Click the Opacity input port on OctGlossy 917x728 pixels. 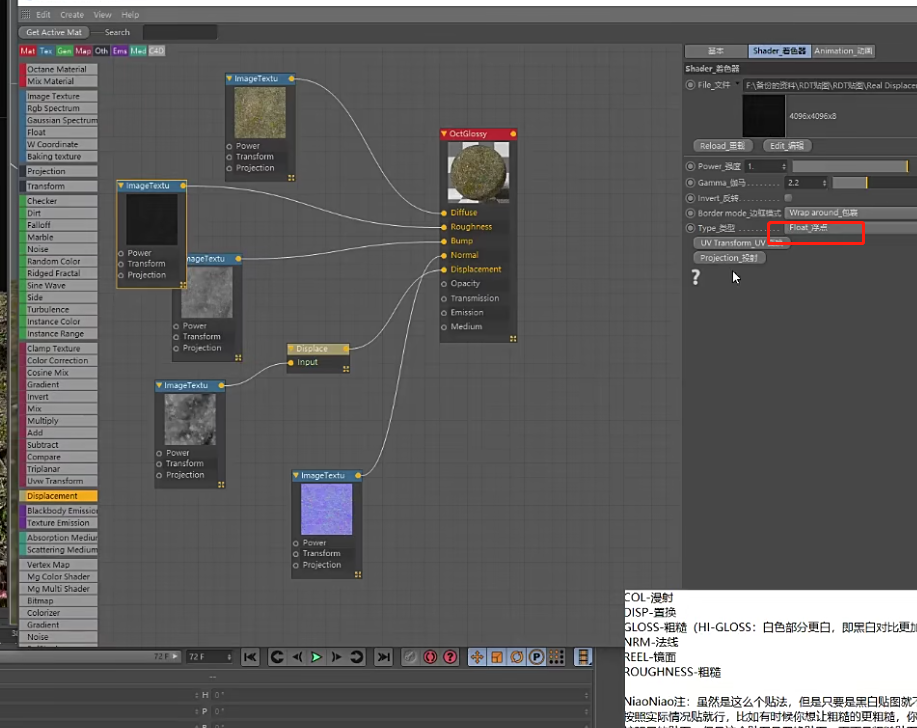pos(444,284)
